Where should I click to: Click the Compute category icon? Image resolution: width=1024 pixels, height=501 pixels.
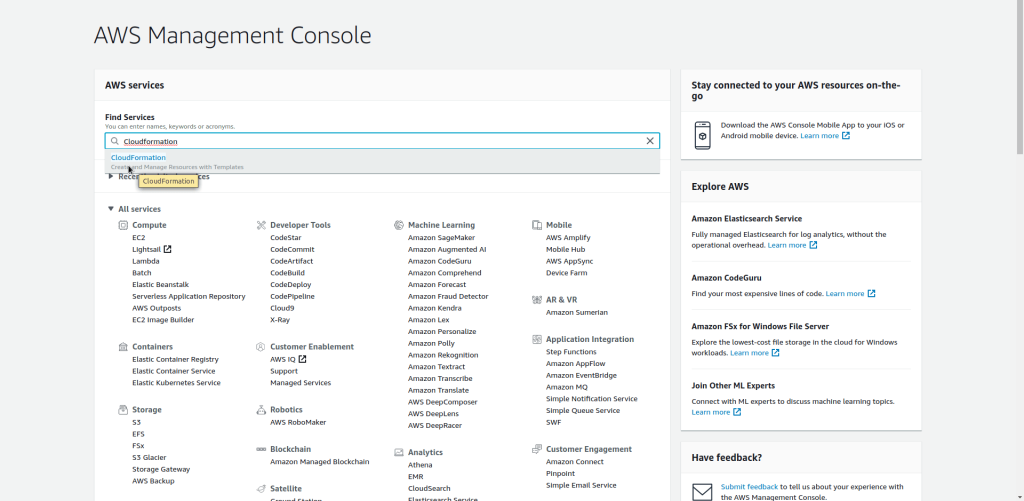tap(123, 225)
